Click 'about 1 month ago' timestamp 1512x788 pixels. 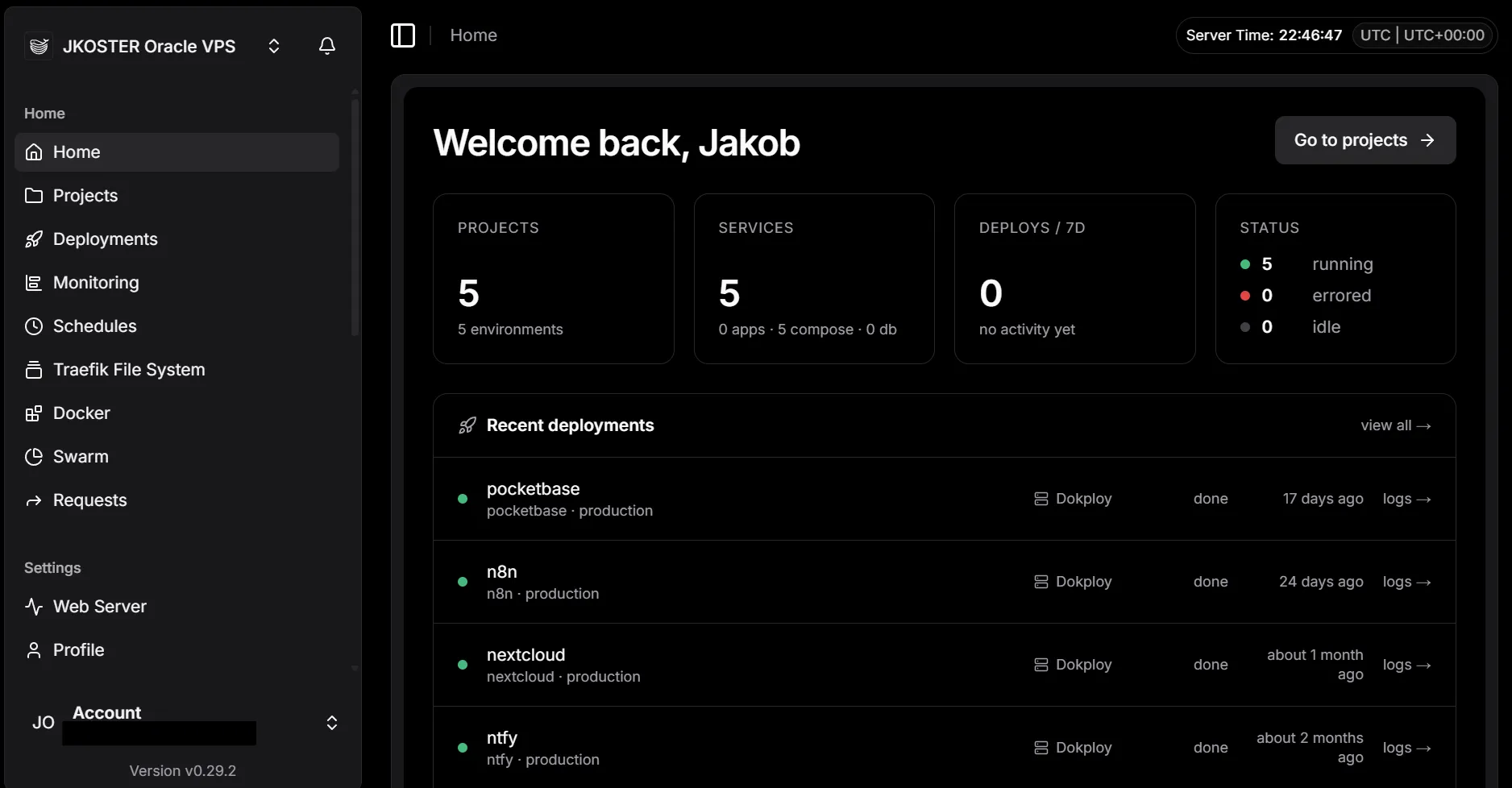click(x=1315, y=665)
